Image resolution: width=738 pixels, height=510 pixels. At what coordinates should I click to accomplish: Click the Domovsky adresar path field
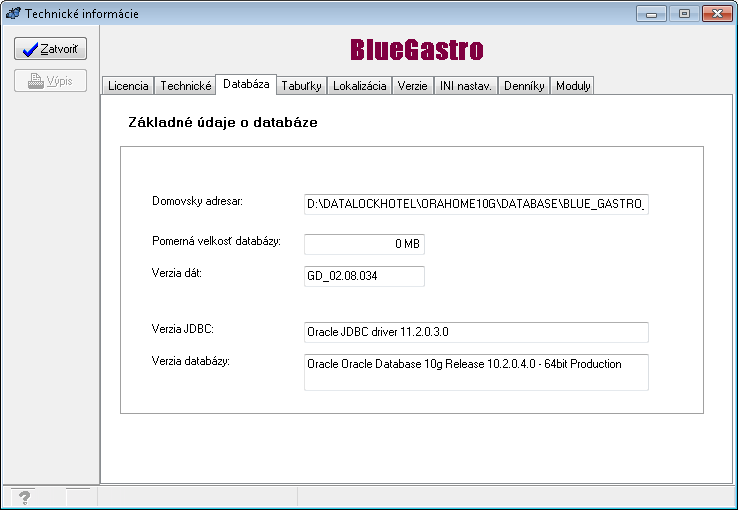point(476,204)
